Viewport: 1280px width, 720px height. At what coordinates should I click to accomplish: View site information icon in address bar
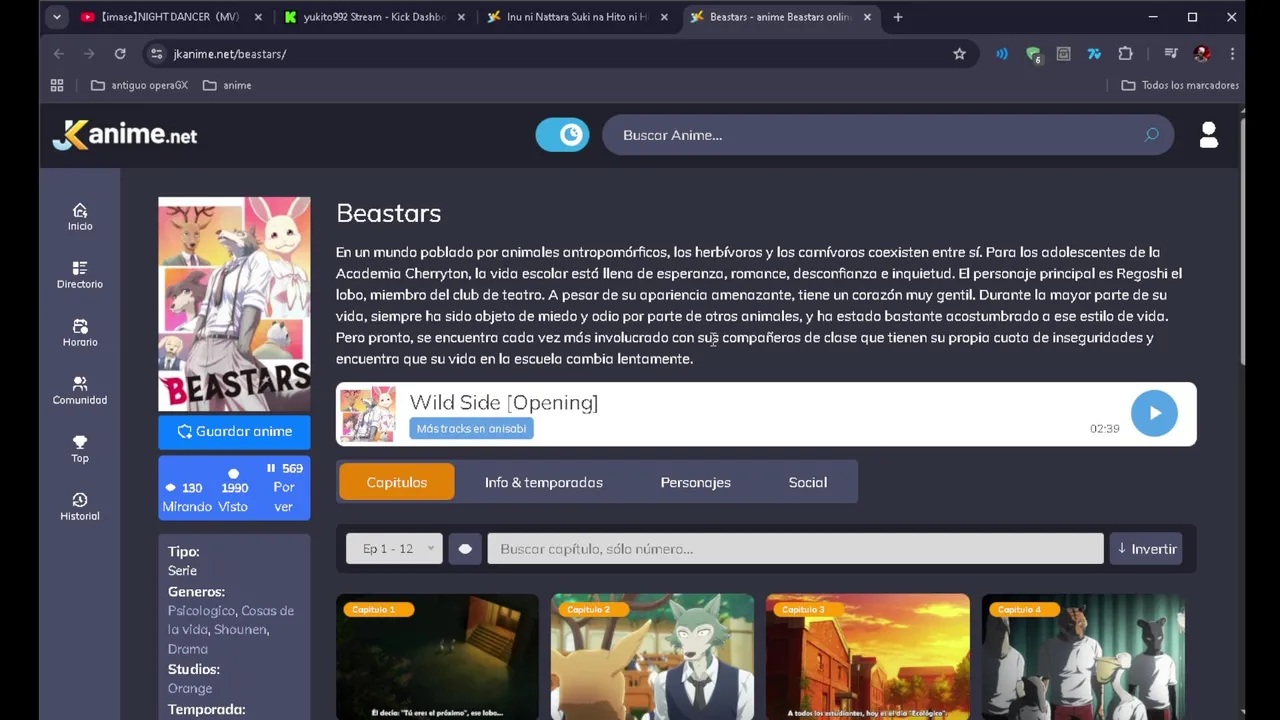(156, 54)
